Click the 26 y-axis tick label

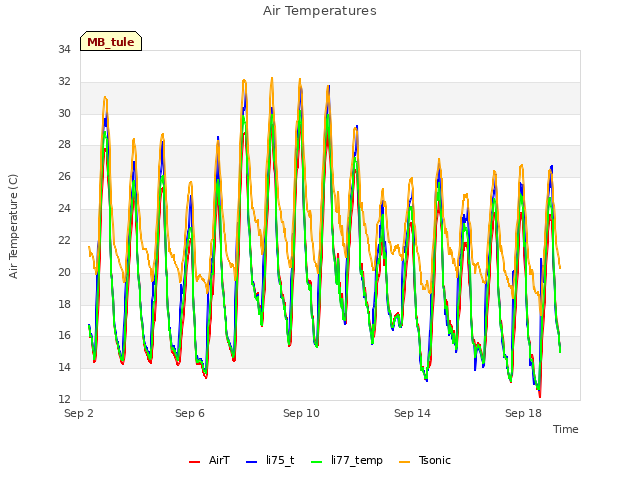64,176
